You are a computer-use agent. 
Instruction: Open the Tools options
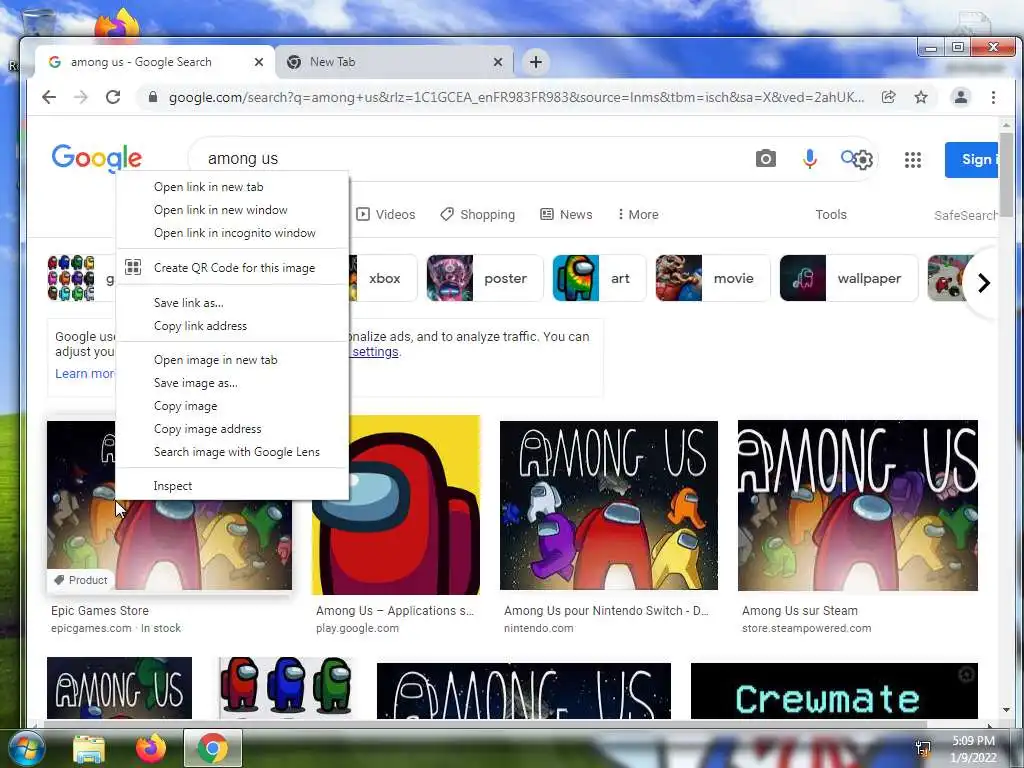831,215
